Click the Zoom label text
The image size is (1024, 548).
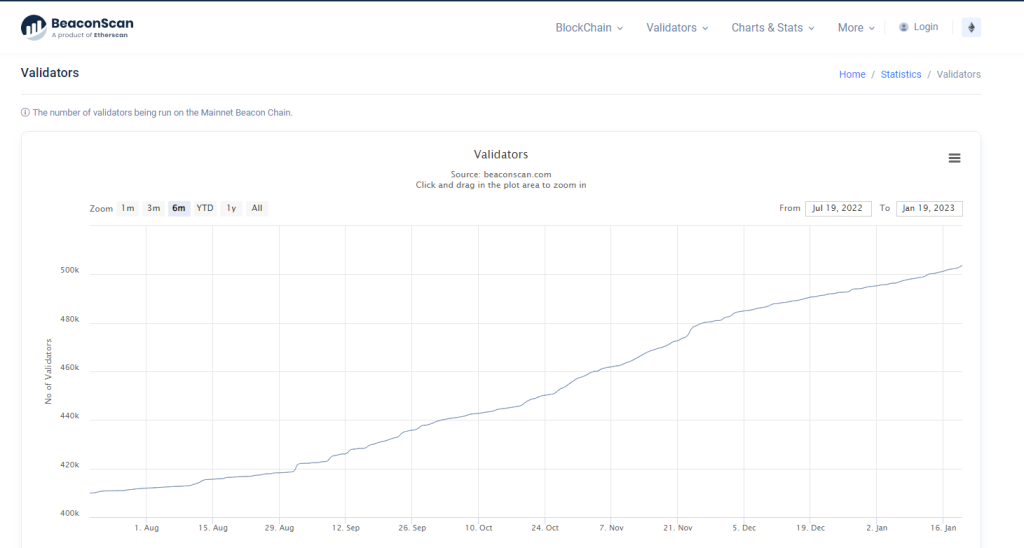click(x=101, y=209)
